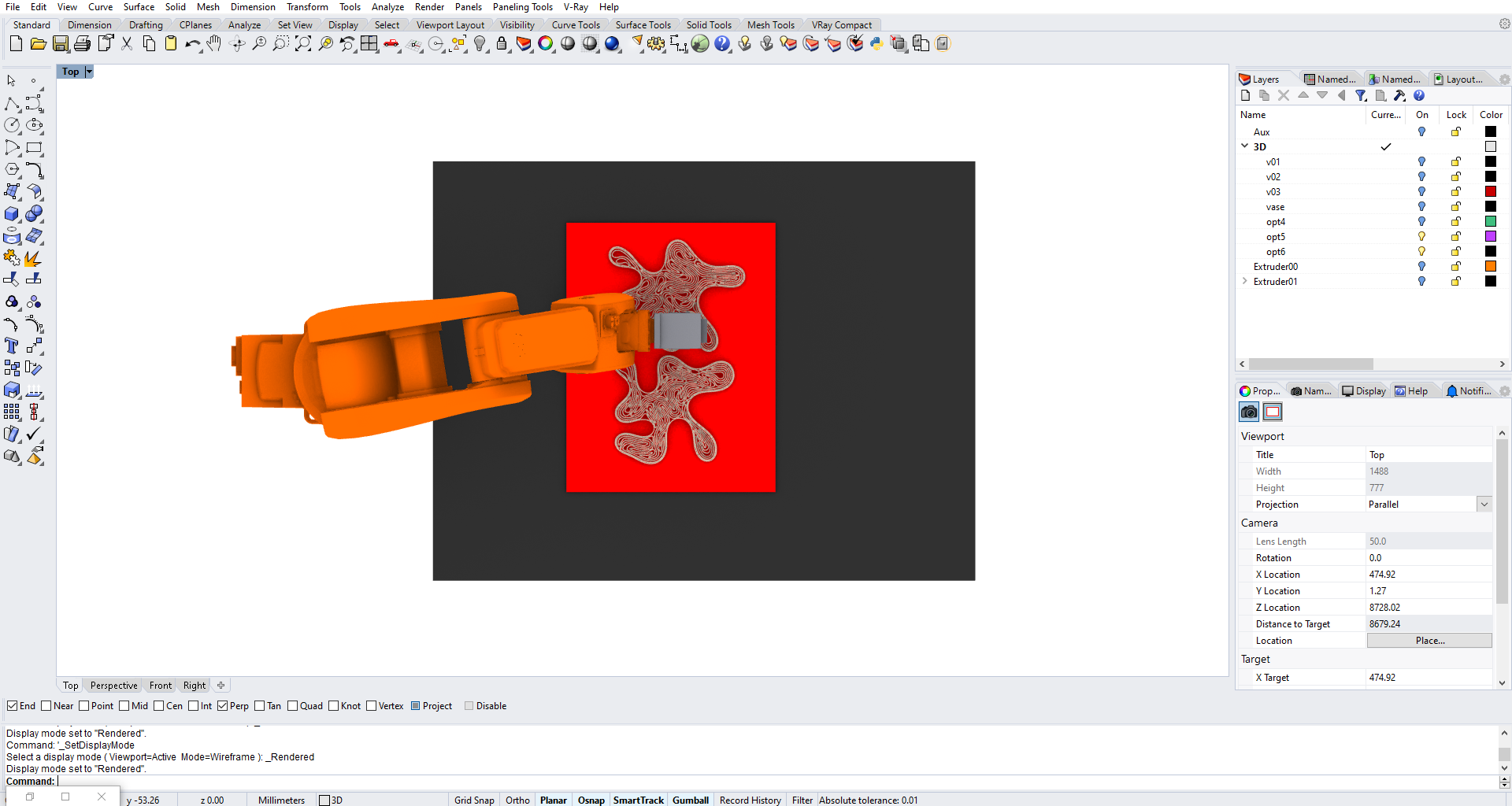The image size is (1512, 806).
Task: Click the red car icon in the toolbar
Action: tap(391, 44)
